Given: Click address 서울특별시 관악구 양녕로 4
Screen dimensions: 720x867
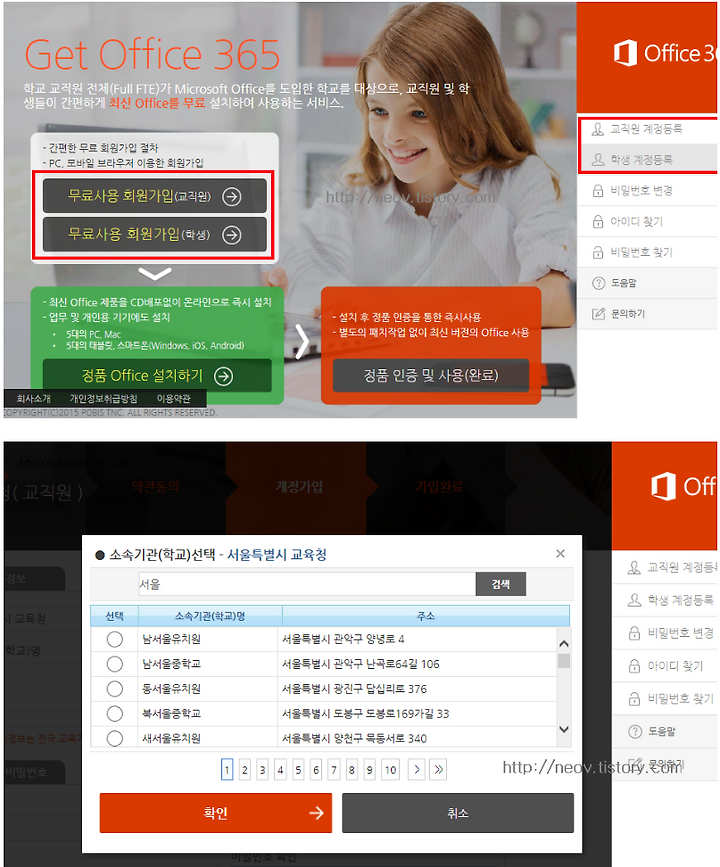Looking at the screenshot, I should (343, 639).
